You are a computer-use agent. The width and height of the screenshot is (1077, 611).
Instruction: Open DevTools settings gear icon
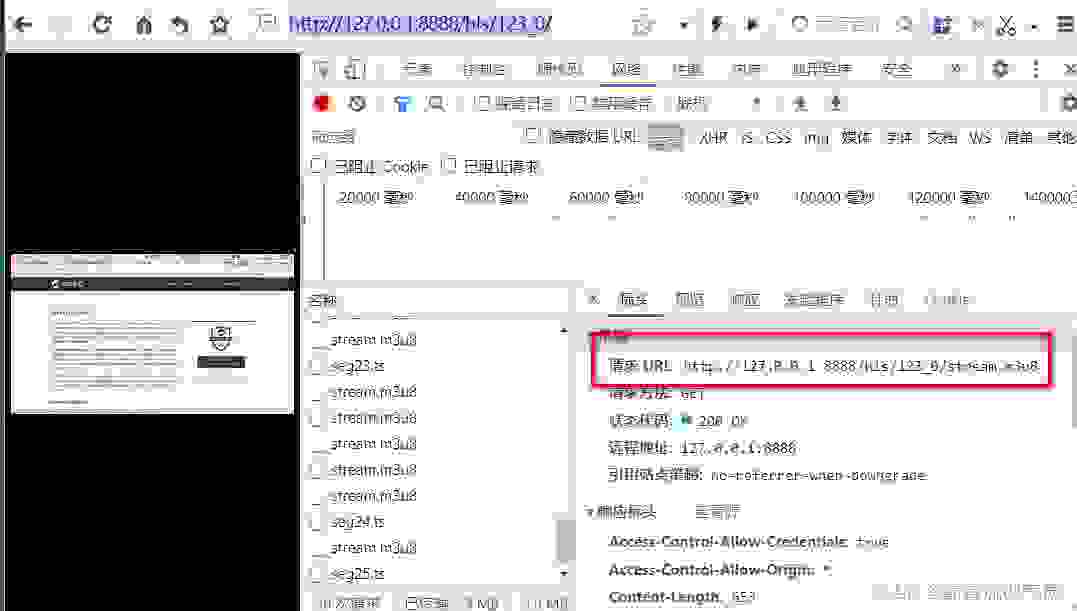click(x=1000, y=69)
